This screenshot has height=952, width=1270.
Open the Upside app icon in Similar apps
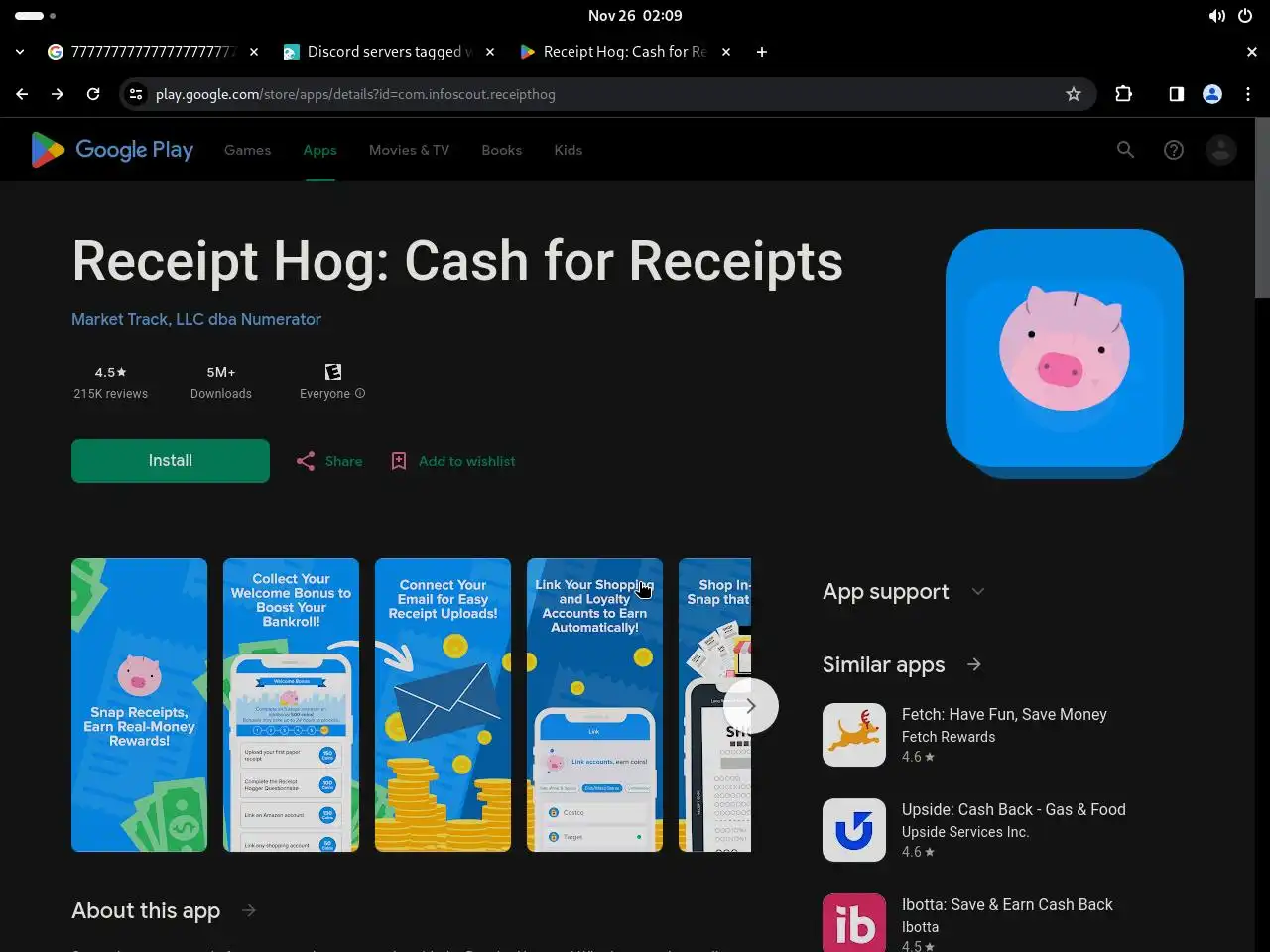[854, 830]
